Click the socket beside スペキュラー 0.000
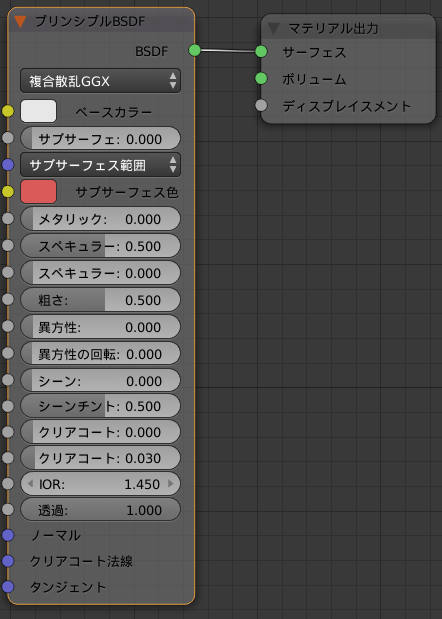This screenshot has height=619, width=442. pyautogui.click(x=8, y=272)
